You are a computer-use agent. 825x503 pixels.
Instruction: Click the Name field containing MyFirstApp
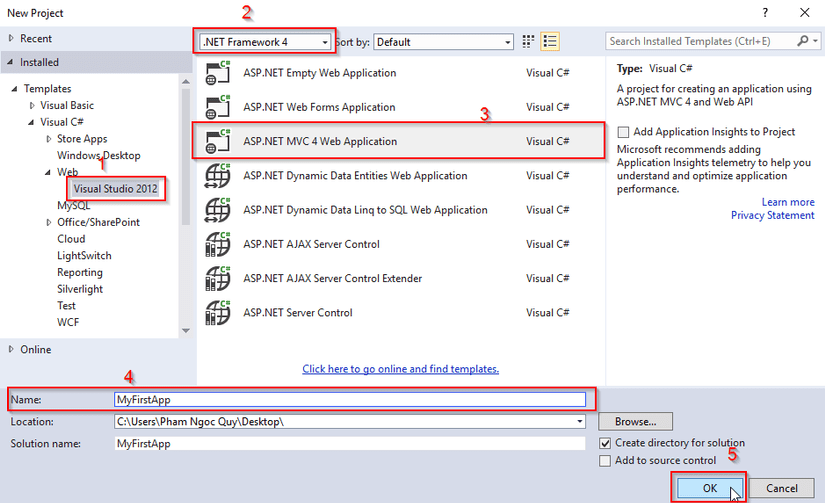tap(350, 399)
